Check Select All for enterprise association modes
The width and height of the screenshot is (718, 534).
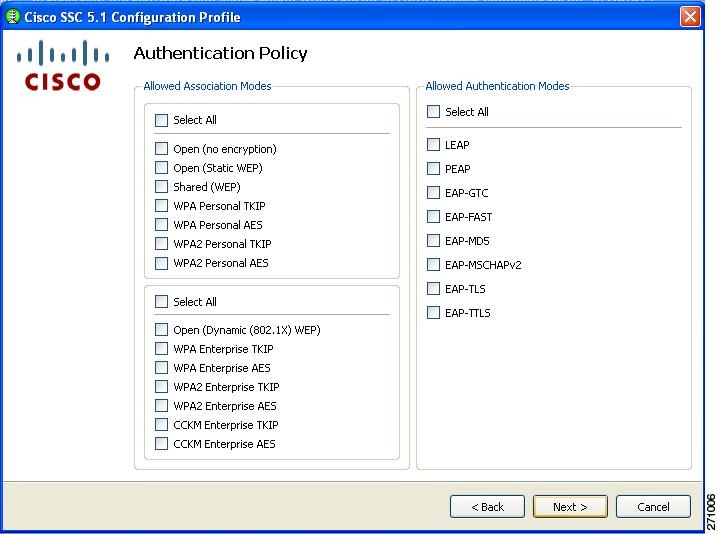pyautogui.click(x=161, y=302)
